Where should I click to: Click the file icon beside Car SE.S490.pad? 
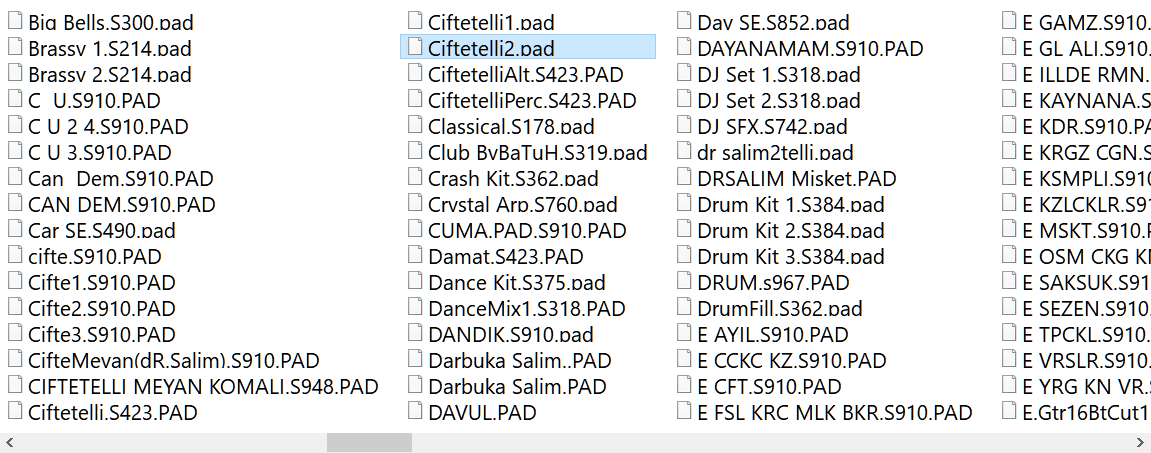[15, 229]
